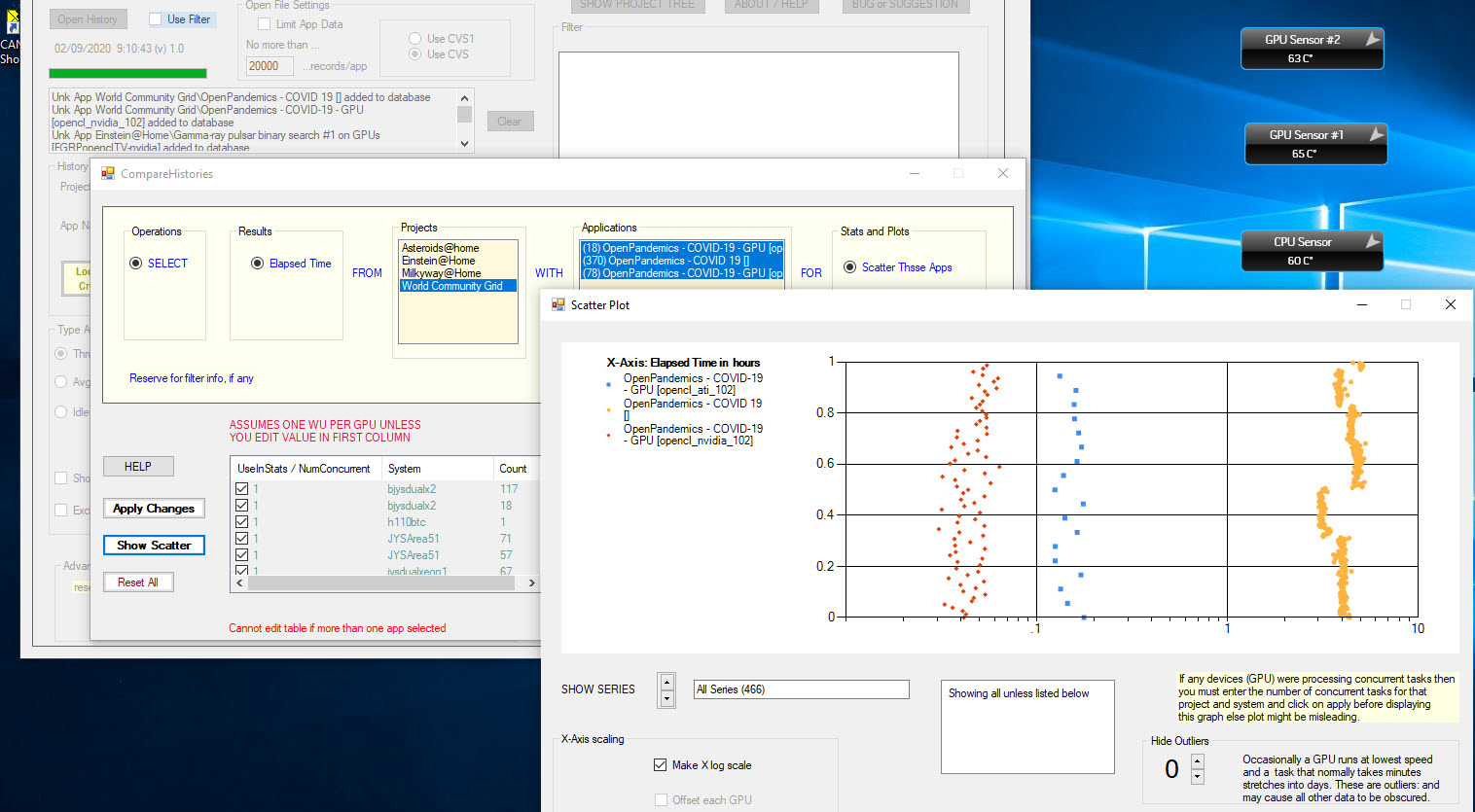Image resolution: width=1475 pixels, height=812 pixels.
Task: Click the left scroll arrow of the systems table
Action: pyautogui.click(x=240, y=583)
